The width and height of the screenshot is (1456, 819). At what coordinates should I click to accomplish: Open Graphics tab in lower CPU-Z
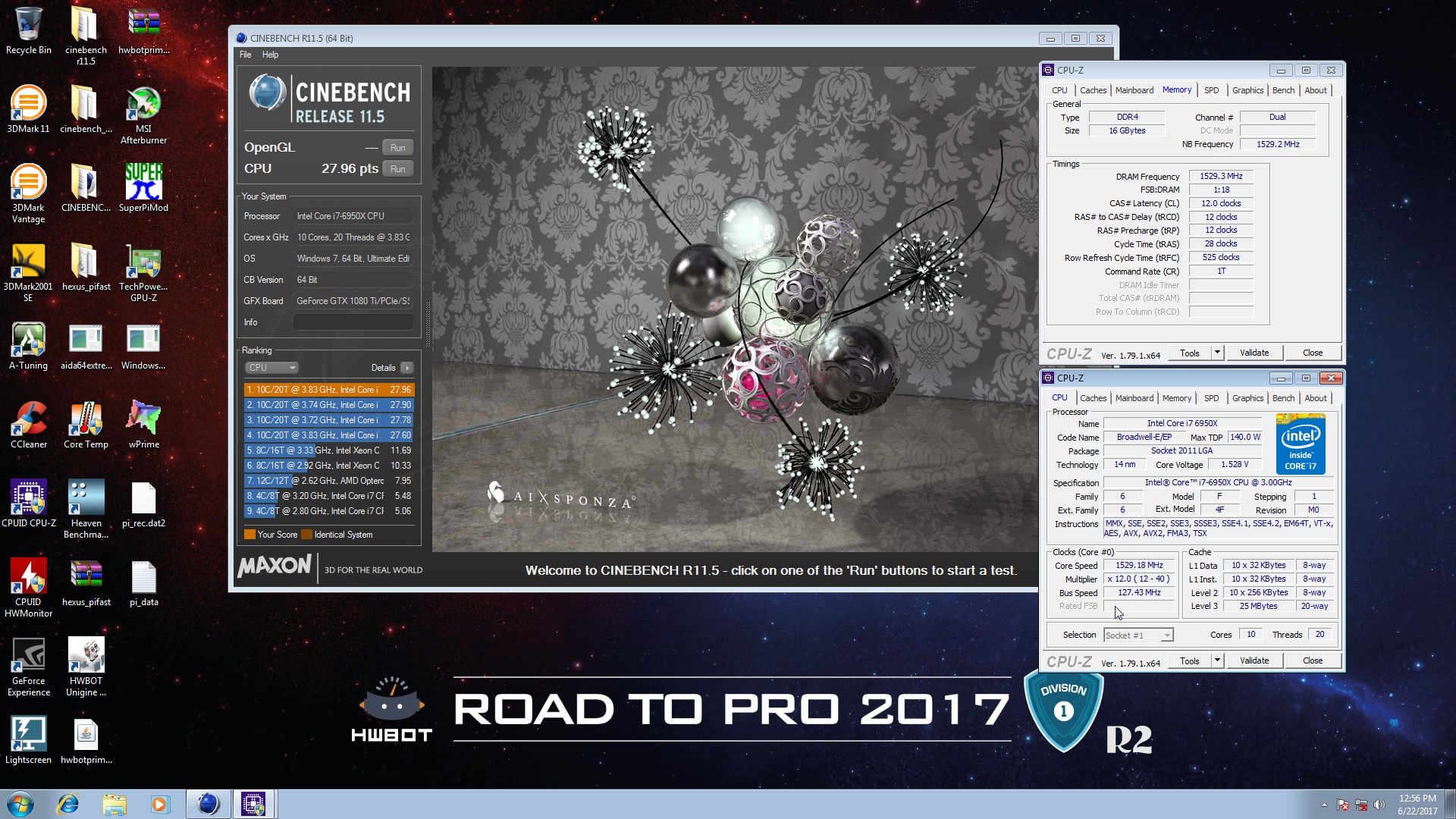(1247, 398)
